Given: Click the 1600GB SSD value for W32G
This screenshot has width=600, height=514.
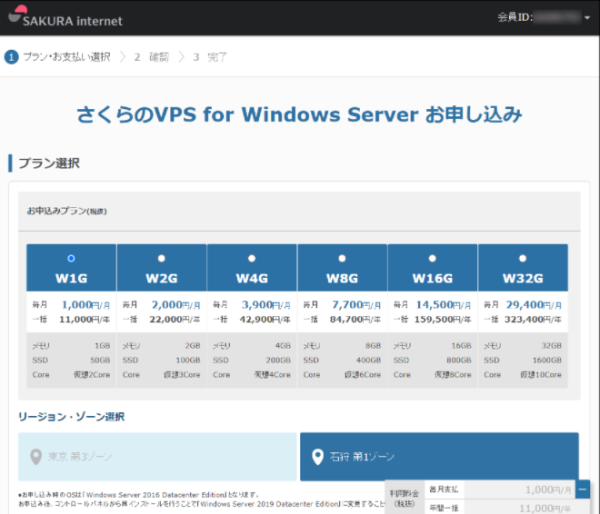Looking at the screenshot, I should pos(547,360).
